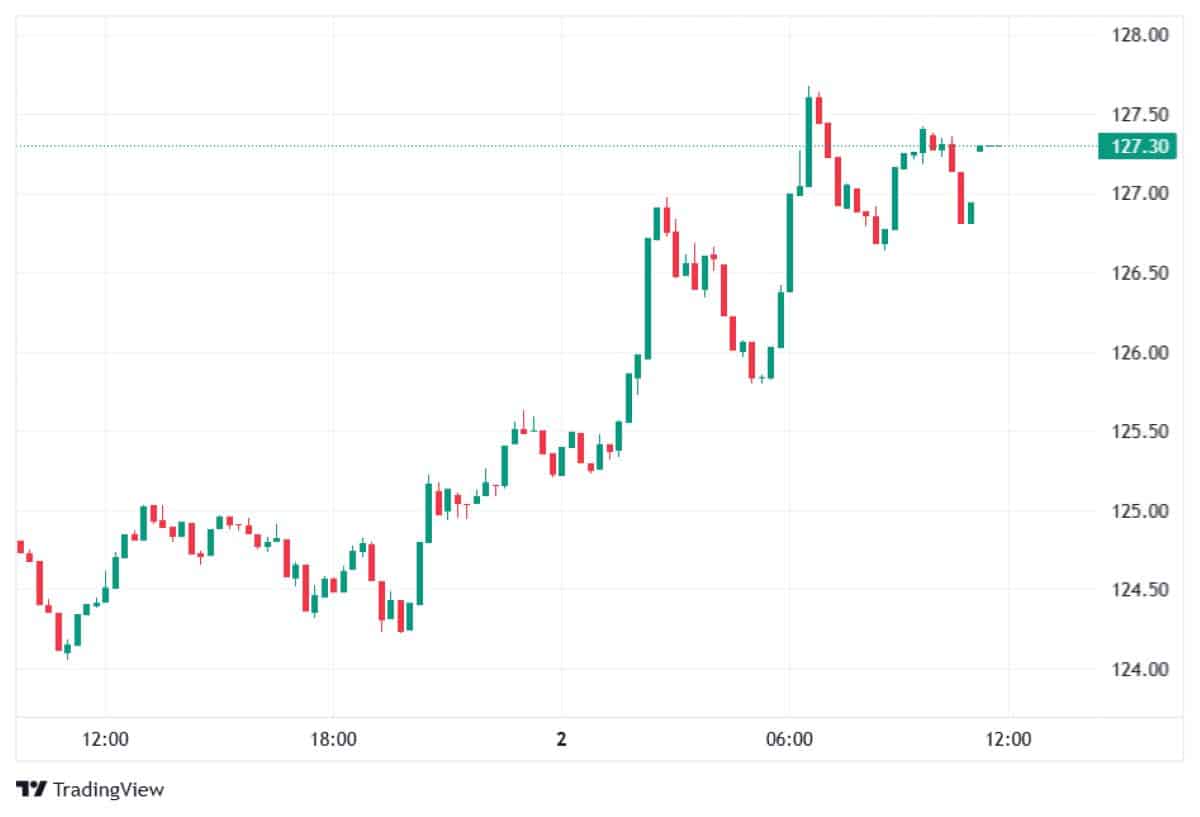The image size is (1200, 817).
Task: Click the TradingView logo icon
Action: [32, 789]
